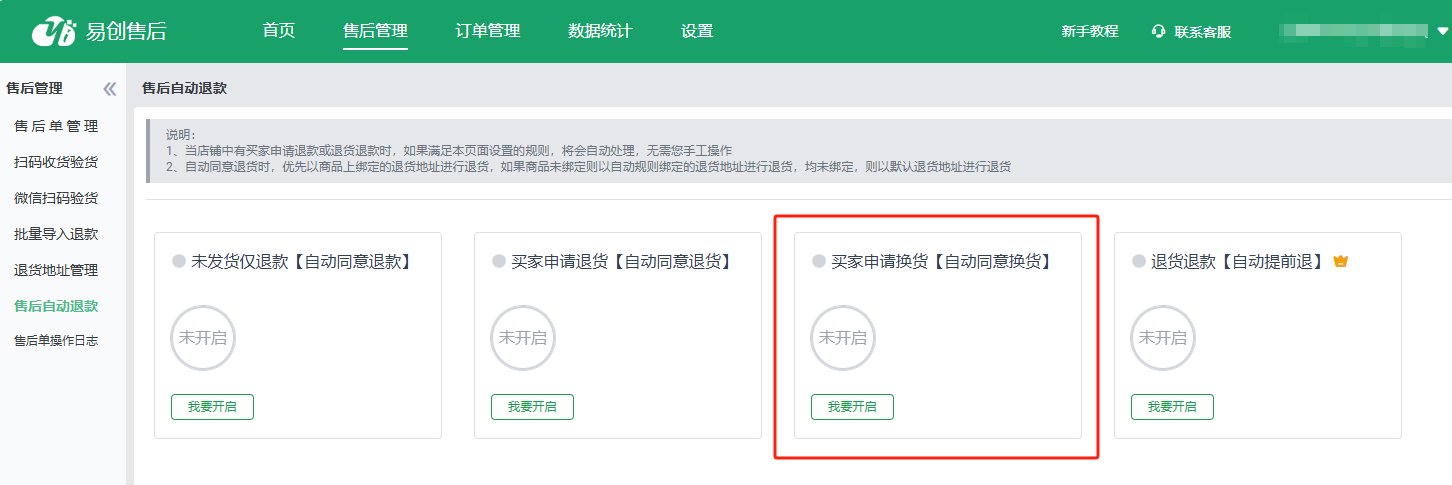Image resolution: width=1452 pixels, height=485 pixels.
Task: Click 我要开启 for 未发货仅退款
Action: tap(212, 407)
